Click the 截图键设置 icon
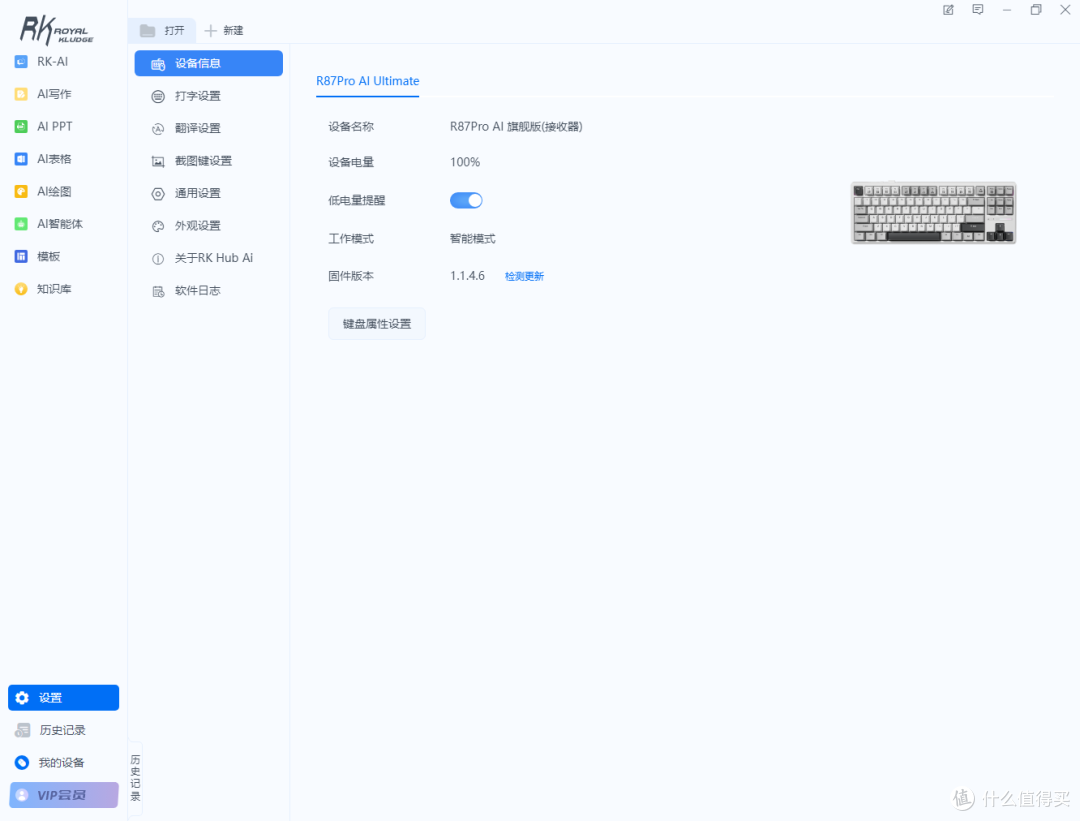This screenshot has height=821, width=1080. [x=158, y=161]
